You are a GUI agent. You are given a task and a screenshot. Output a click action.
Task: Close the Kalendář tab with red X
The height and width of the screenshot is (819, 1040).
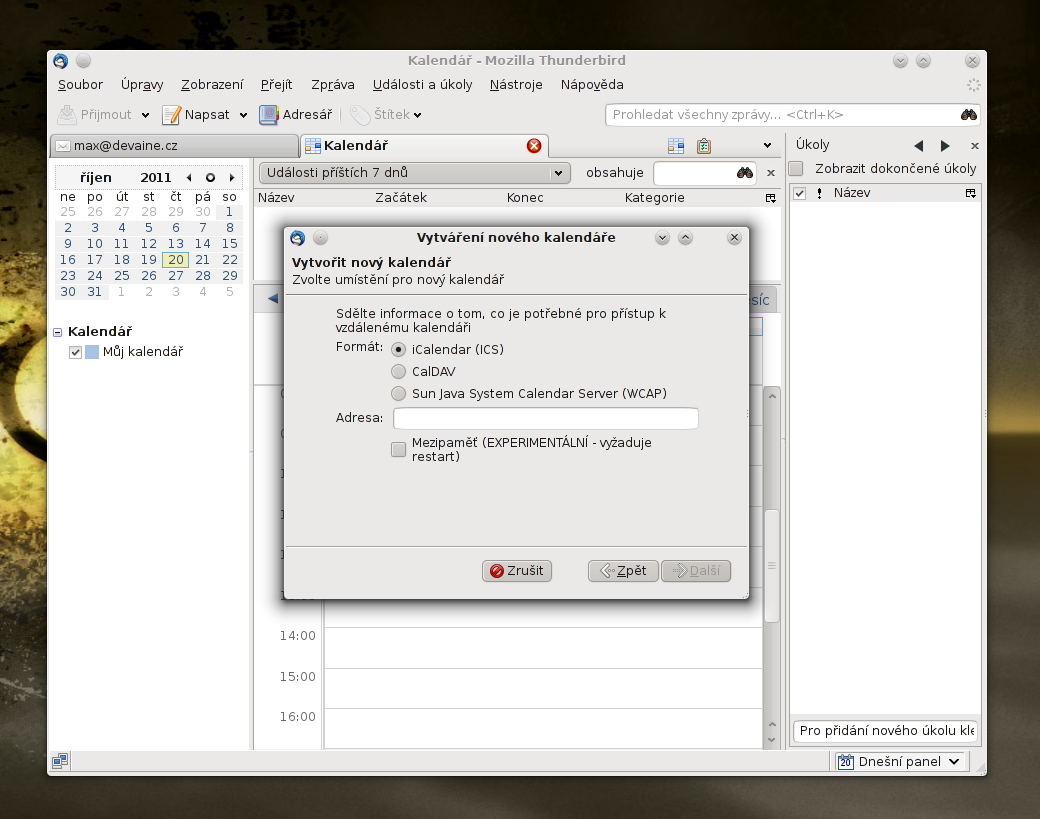click(x=533, y=146)
